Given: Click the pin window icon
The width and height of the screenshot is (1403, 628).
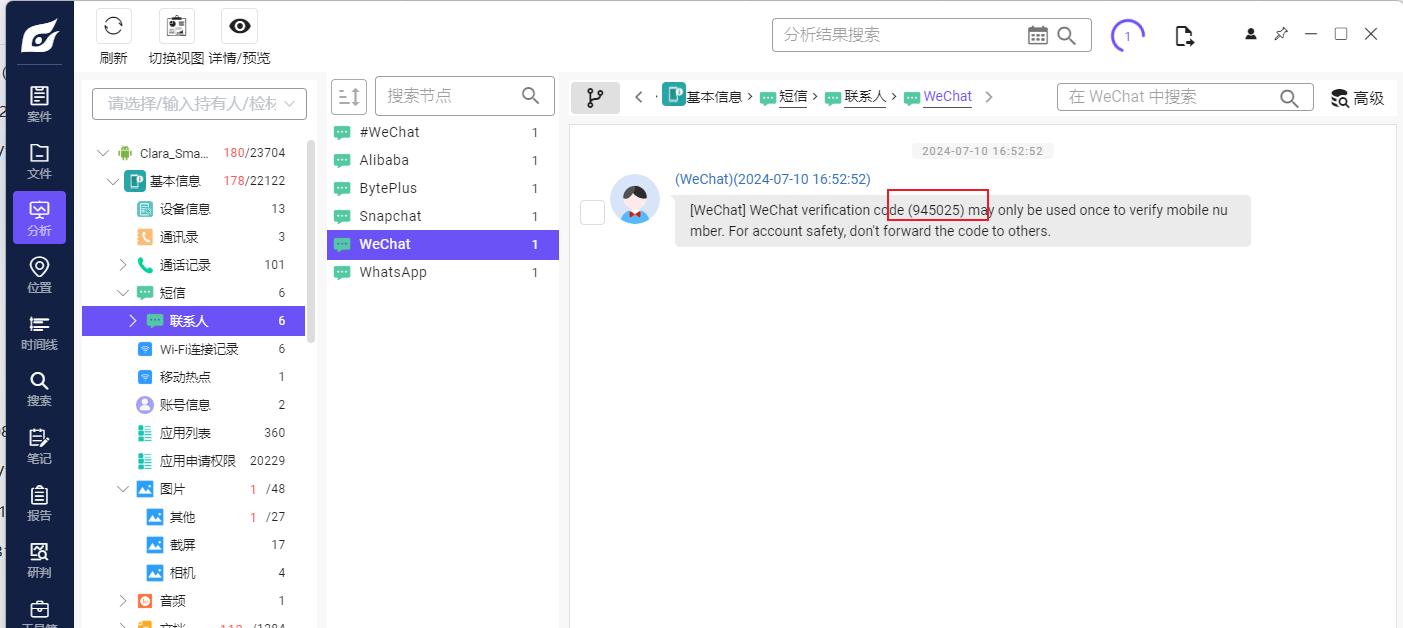Looking at the screenshot, I should pos(1281,34).
